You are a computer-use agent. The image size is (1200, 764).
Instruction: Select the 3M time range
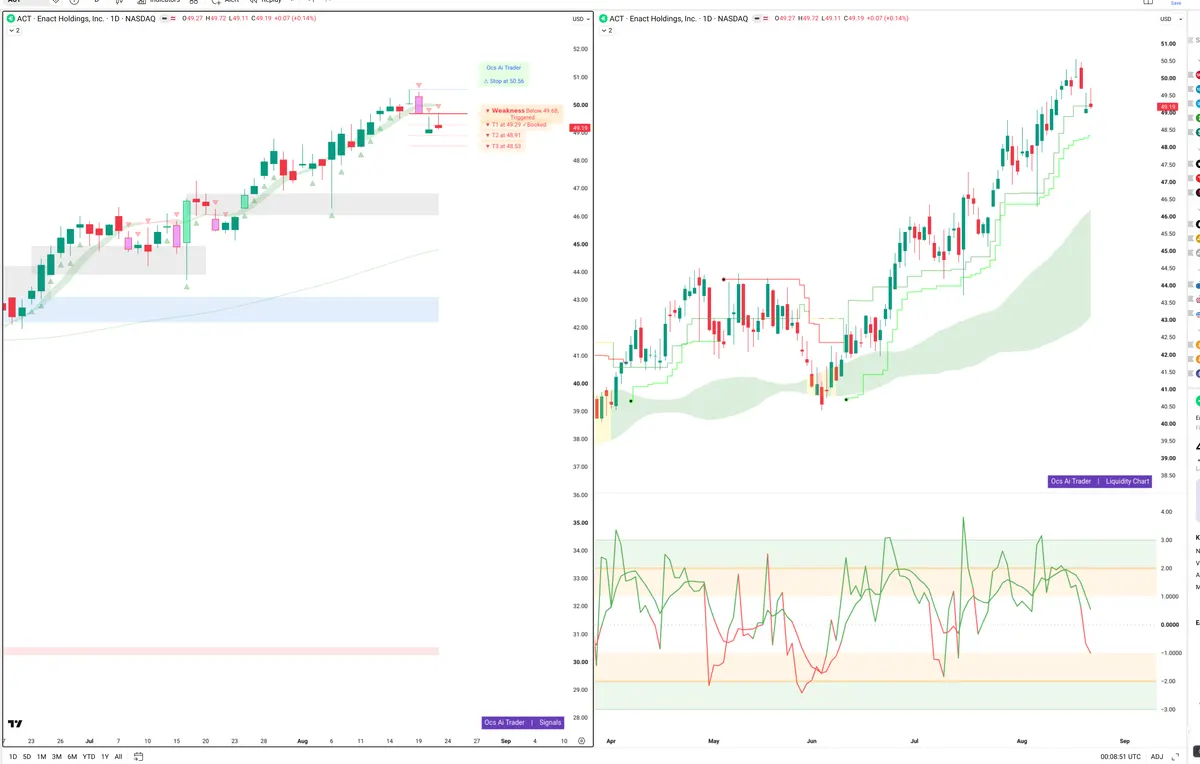click(x=57, y=757)
